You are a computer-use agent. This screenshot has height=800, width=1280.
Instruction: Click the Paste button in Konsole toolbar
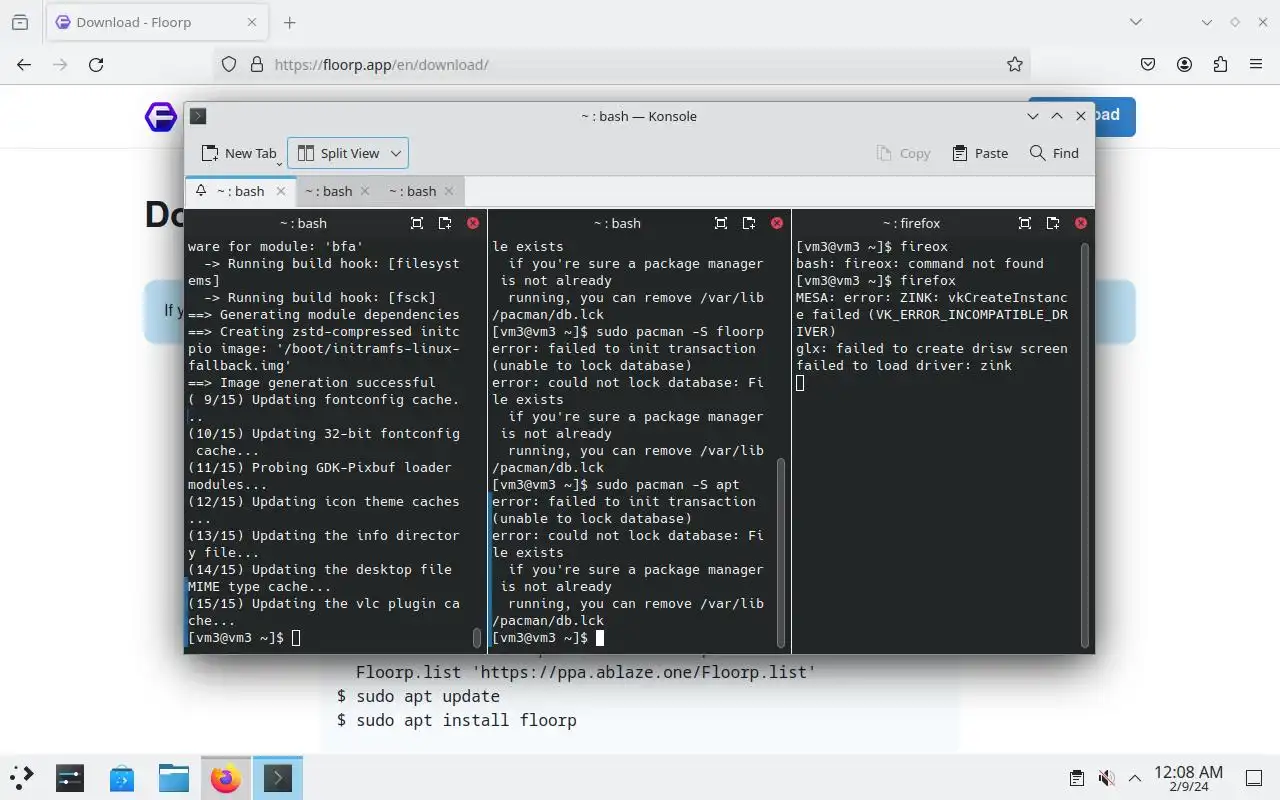point(980,153)
